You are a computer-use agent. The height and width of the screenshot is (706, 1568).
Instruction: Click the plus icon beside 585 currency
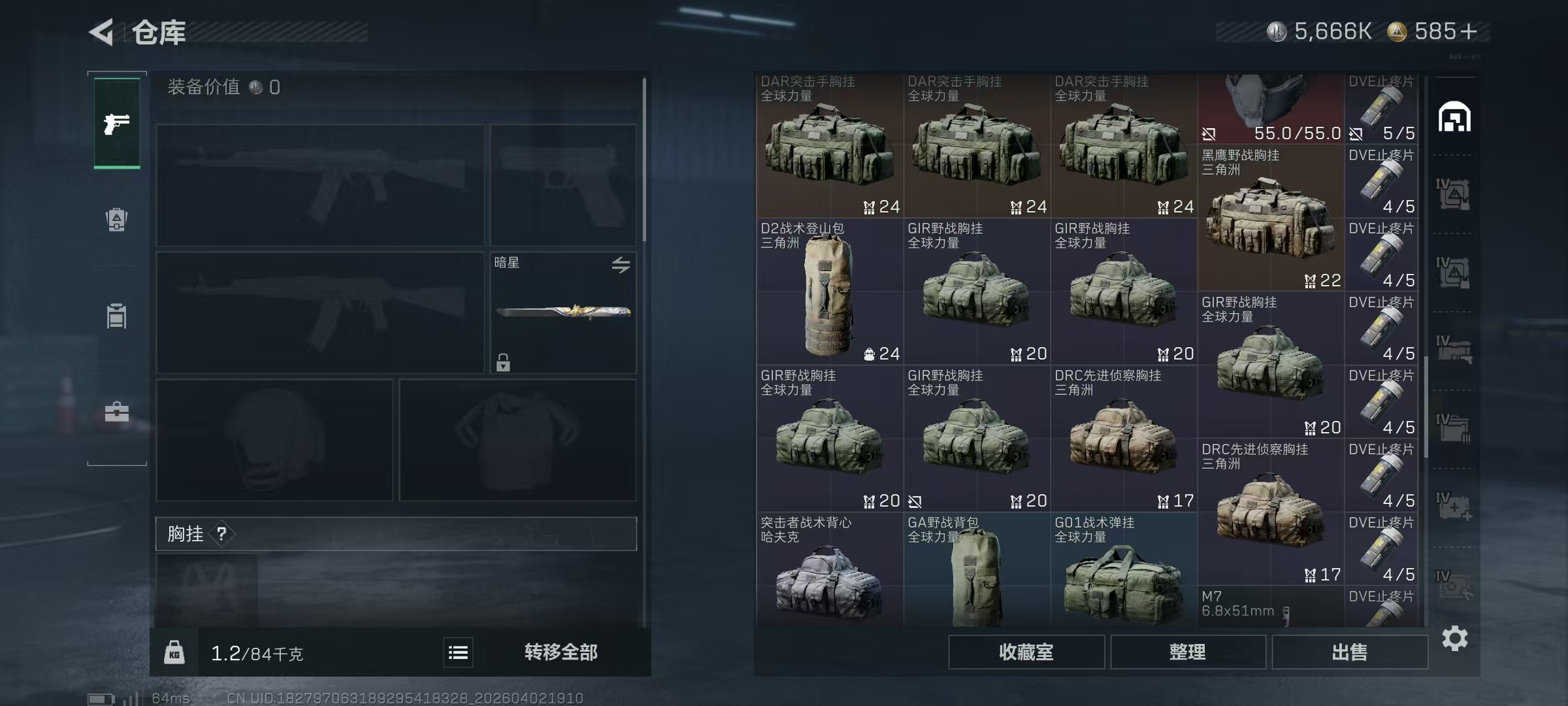pos(1468,31)
